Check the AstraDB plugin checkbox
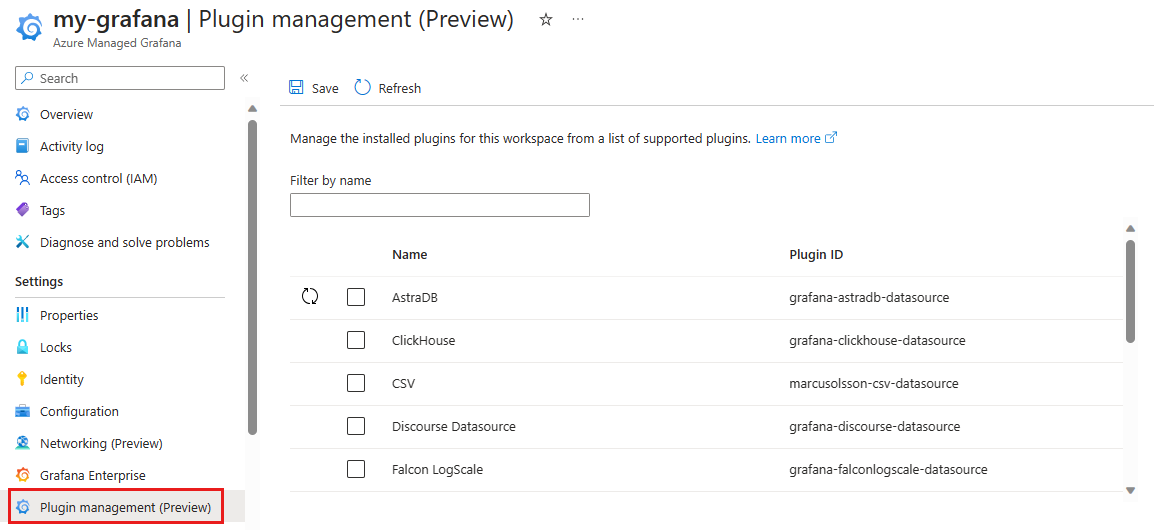Viewport: 1154px width, 530px height. point(356,297)
